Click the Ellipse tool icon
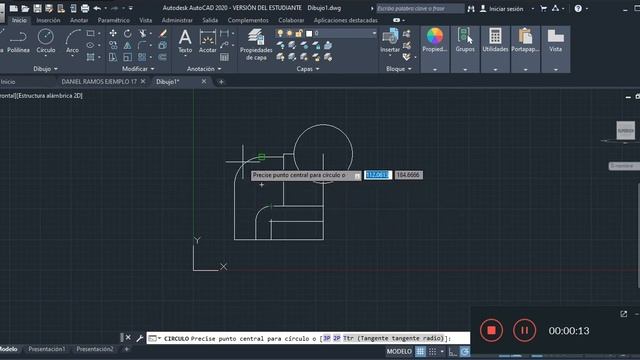Image resolution: width=640 pixels, height=360 pixels. point(91,45)
